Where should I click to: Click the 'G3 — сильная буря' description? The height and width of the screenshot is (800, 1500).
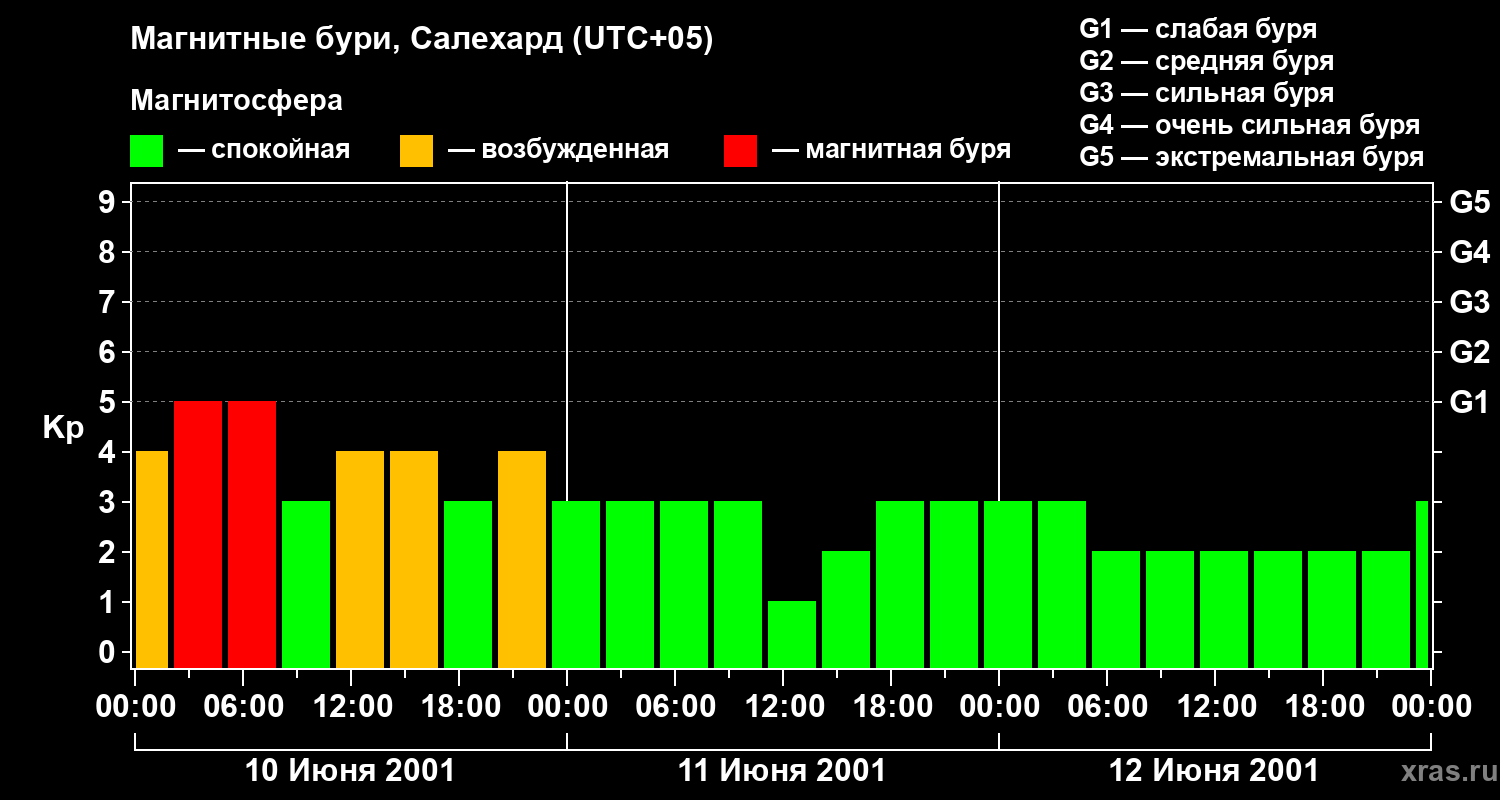[x=1207, y=93]
